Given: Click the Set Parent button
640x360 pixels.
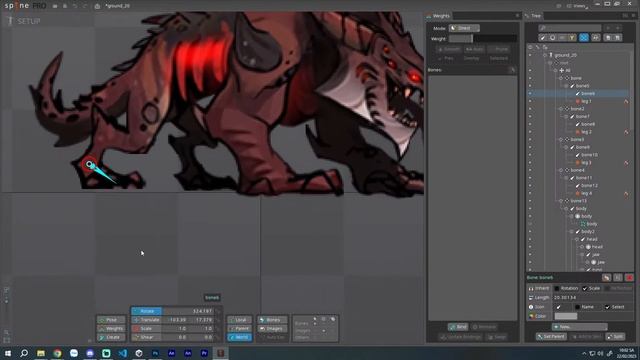Looking at the screenshot, I should [x=551, y=337].
